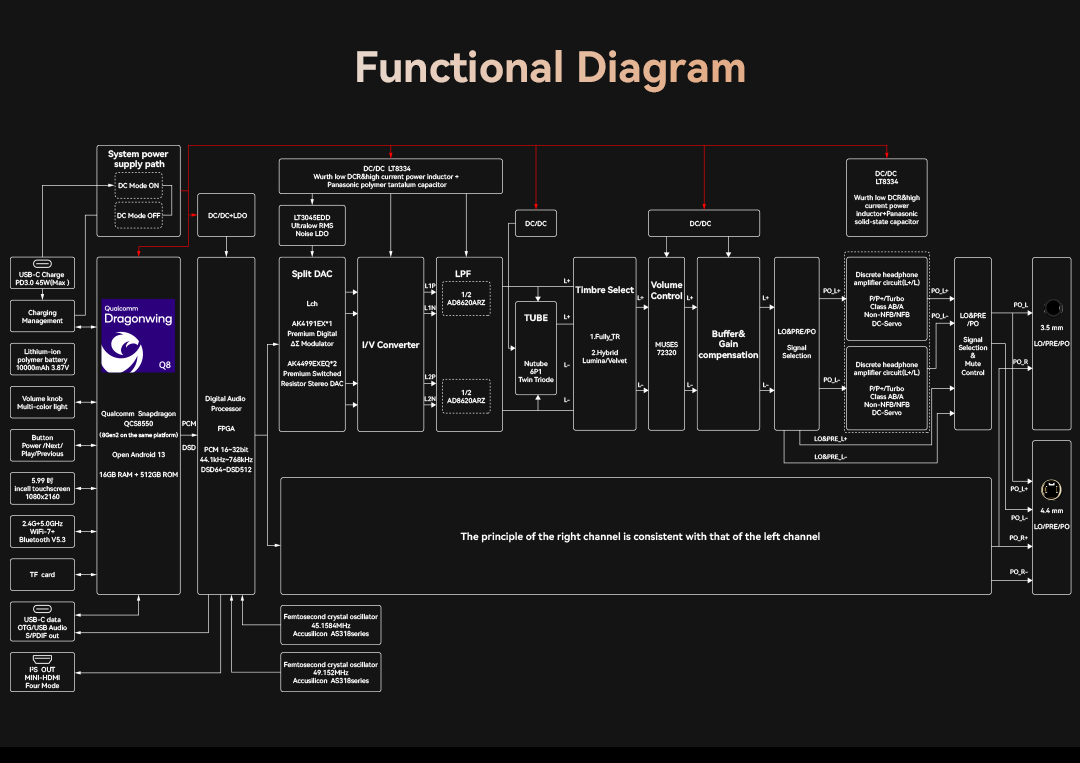Click the Volume Control heading

[667, 290]
